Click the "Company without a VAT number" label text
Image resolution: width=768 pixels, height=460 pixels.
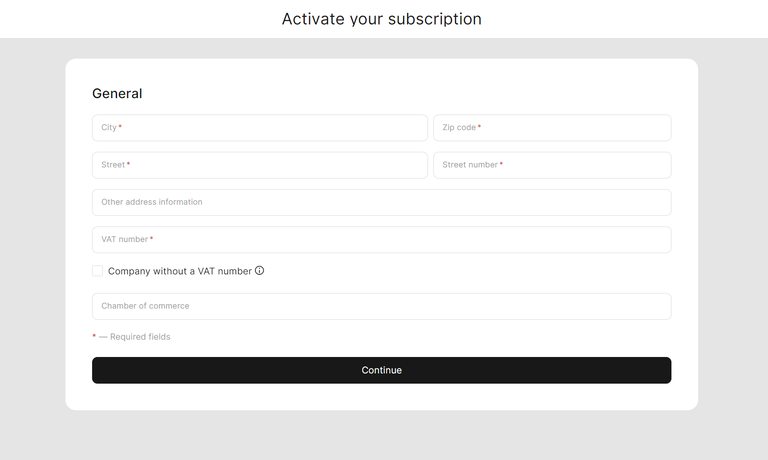[x=179, y=271]
